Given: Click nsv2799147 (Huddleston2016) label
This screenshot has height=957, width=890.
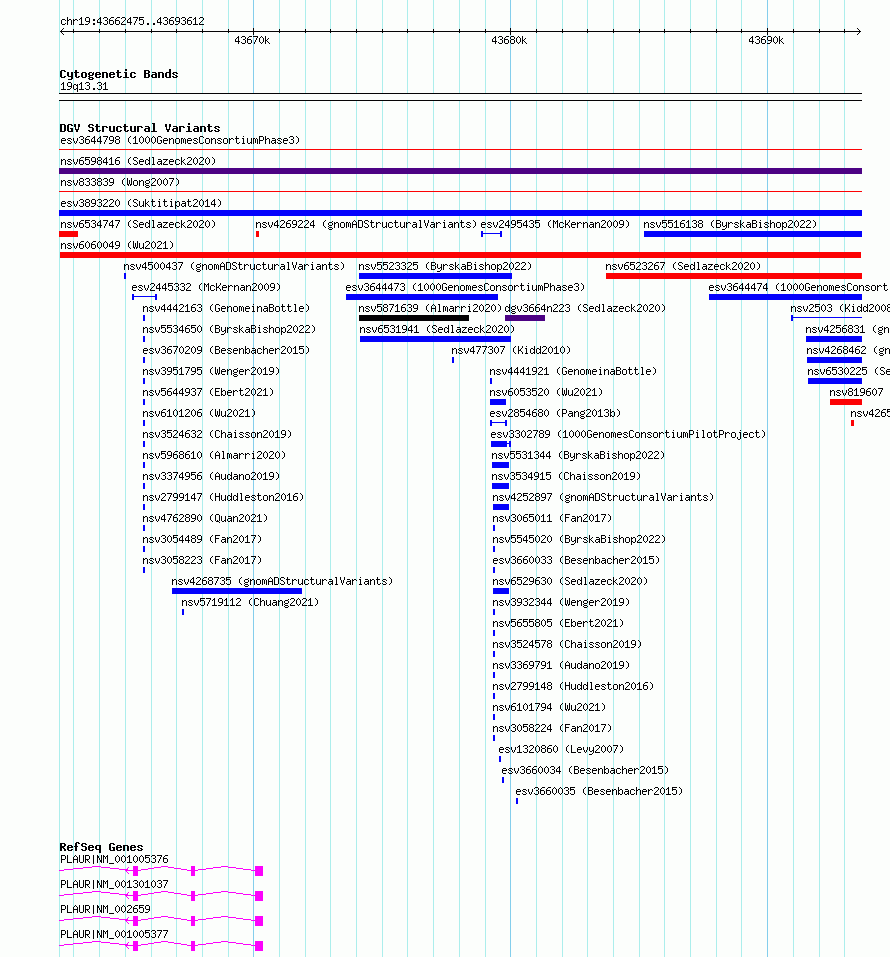Looking at the screenshot, I should pos(223,497).
